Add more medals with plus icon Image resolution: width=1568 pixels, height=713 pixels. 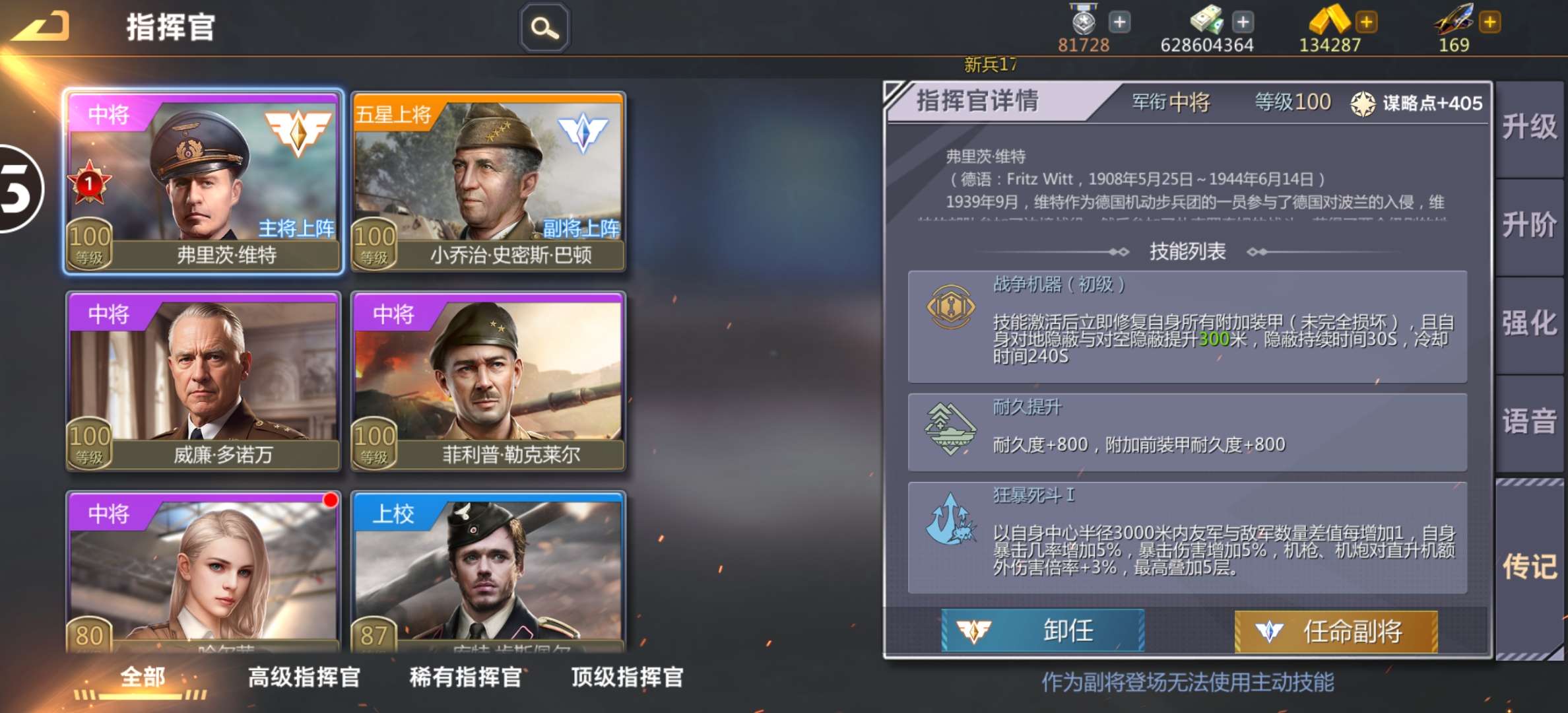coord(1119,22)
